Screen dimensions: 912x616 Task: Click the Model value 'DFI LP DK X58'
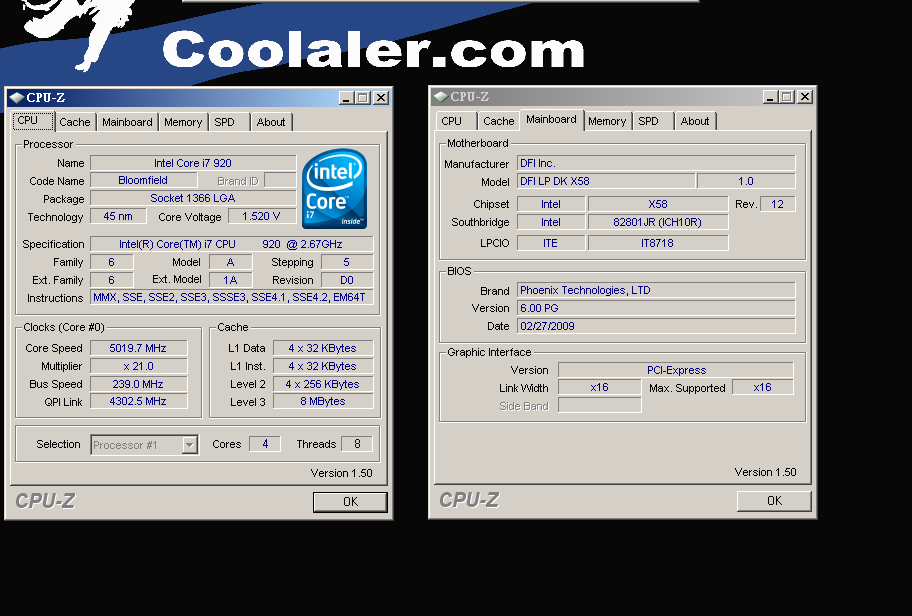click(x=606, y=181)
